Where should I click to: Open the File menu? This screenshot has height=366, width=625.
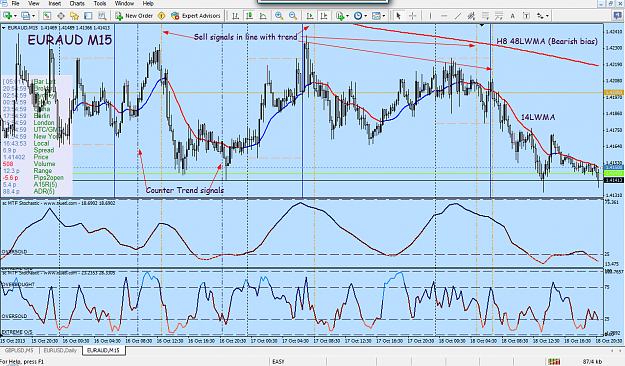[15, 4]
